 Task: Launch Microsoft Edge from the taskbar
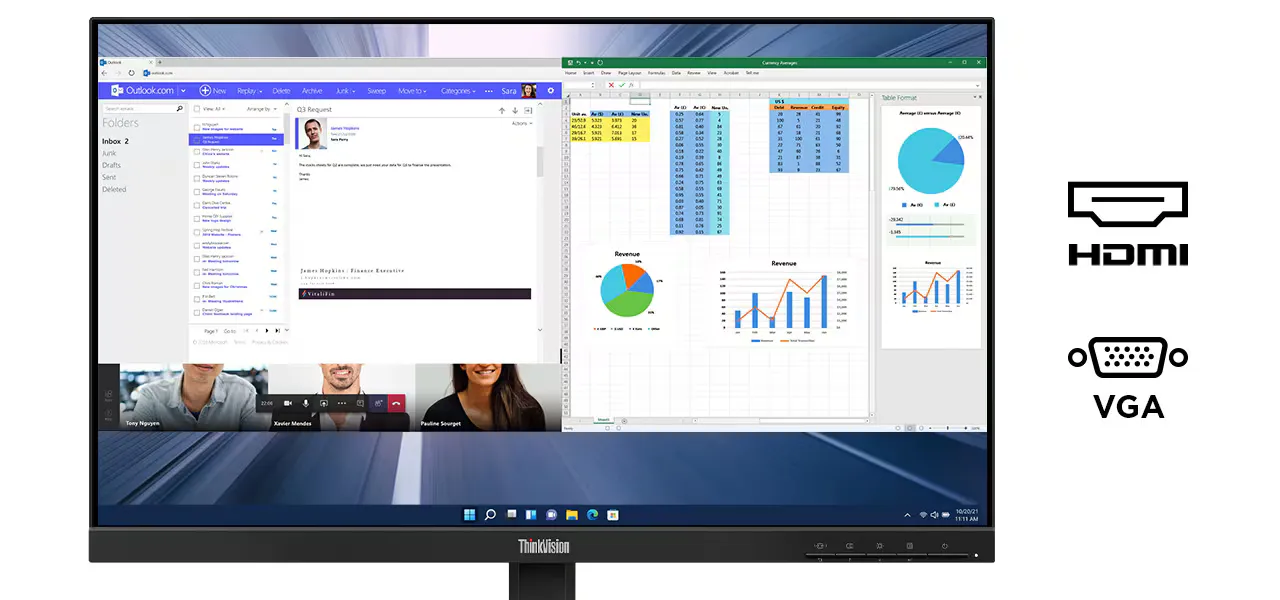593,514
